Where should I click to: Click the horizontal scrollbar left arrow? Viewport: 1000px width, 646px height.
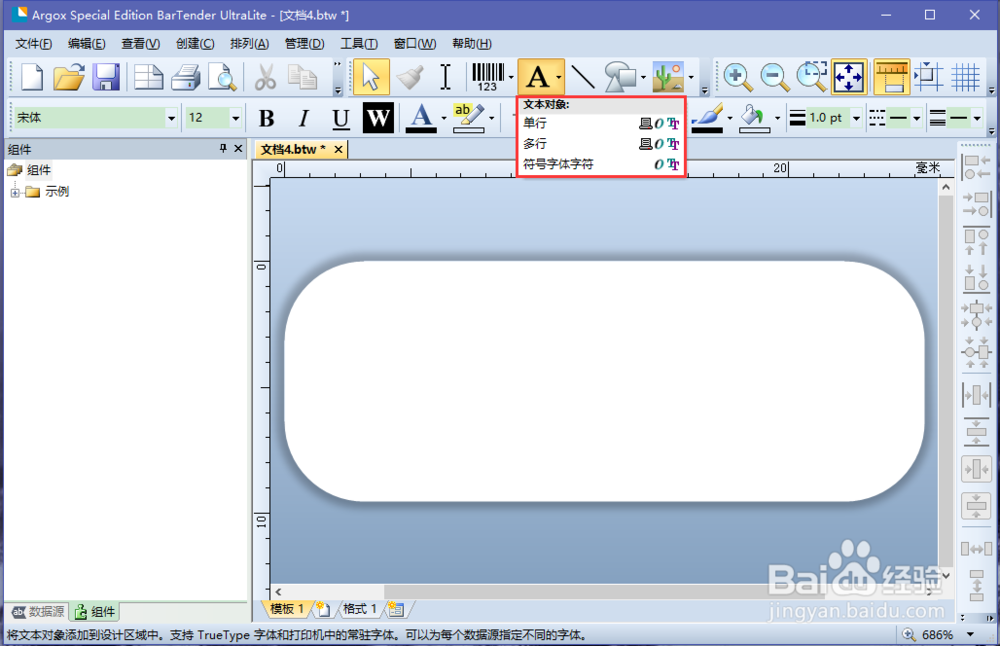tap(278, 591)
